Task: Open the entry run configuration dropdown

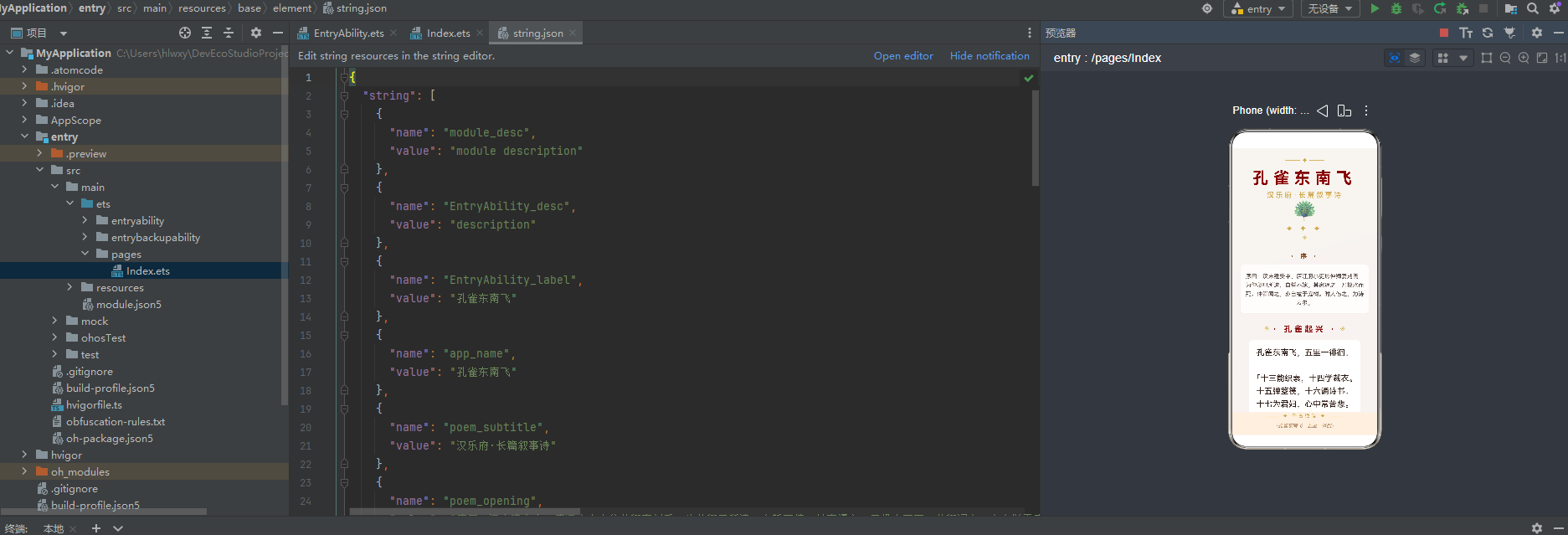Action: 1258,8
